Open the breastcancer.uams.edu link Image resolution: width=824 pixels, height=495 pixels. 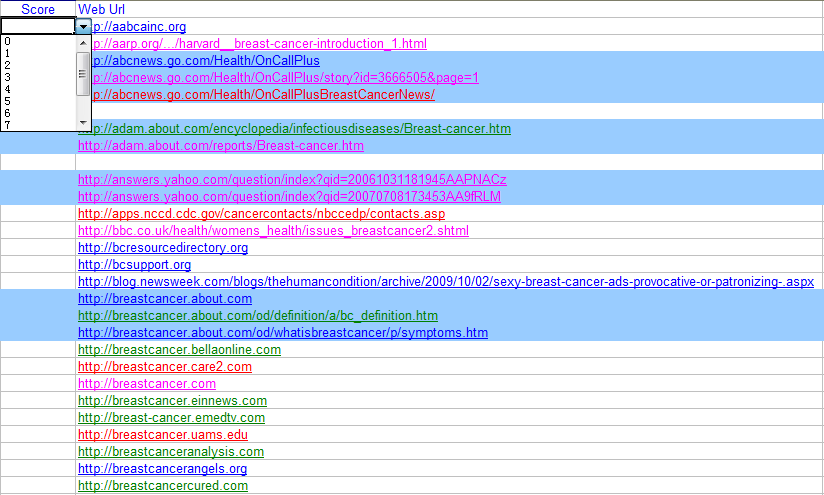(x=163, y=435)
